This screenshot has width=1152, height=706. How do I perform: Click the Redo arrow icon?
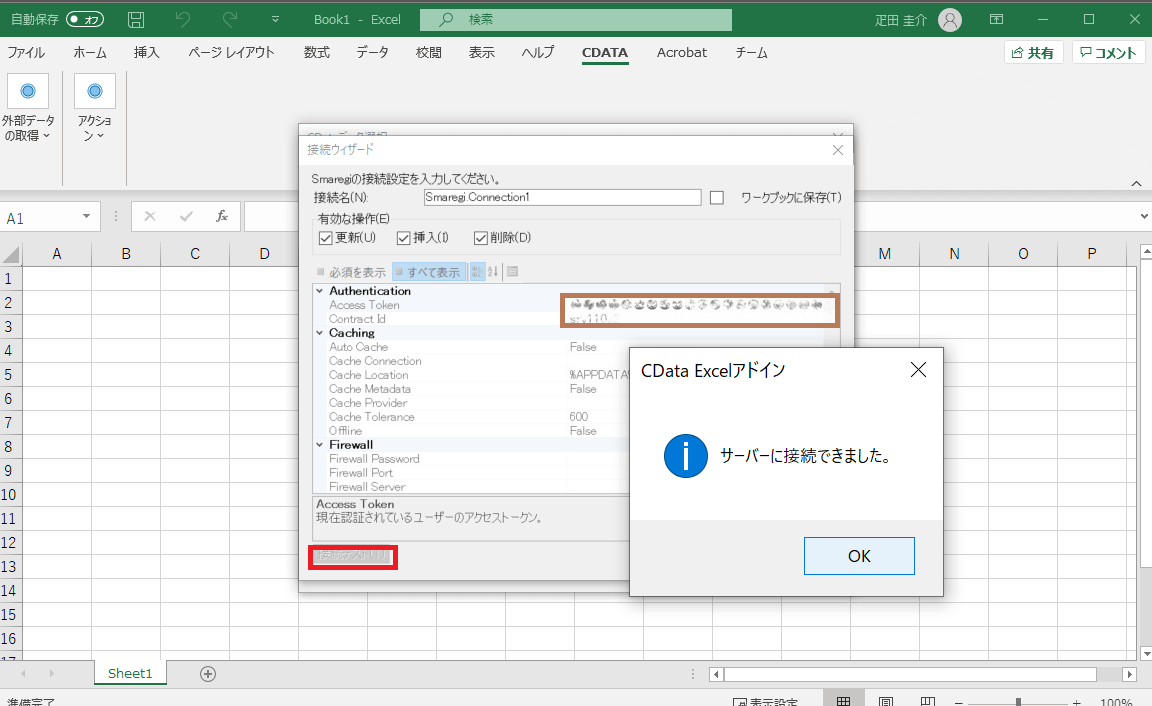pos(230,20)
